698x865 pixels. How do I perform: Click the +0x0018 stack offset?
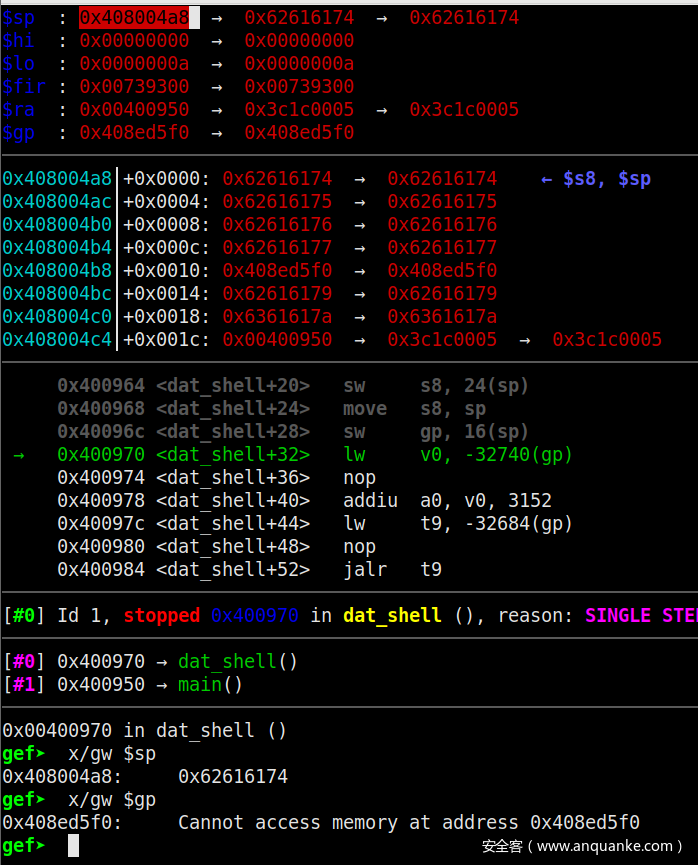(x=166, y=317)
